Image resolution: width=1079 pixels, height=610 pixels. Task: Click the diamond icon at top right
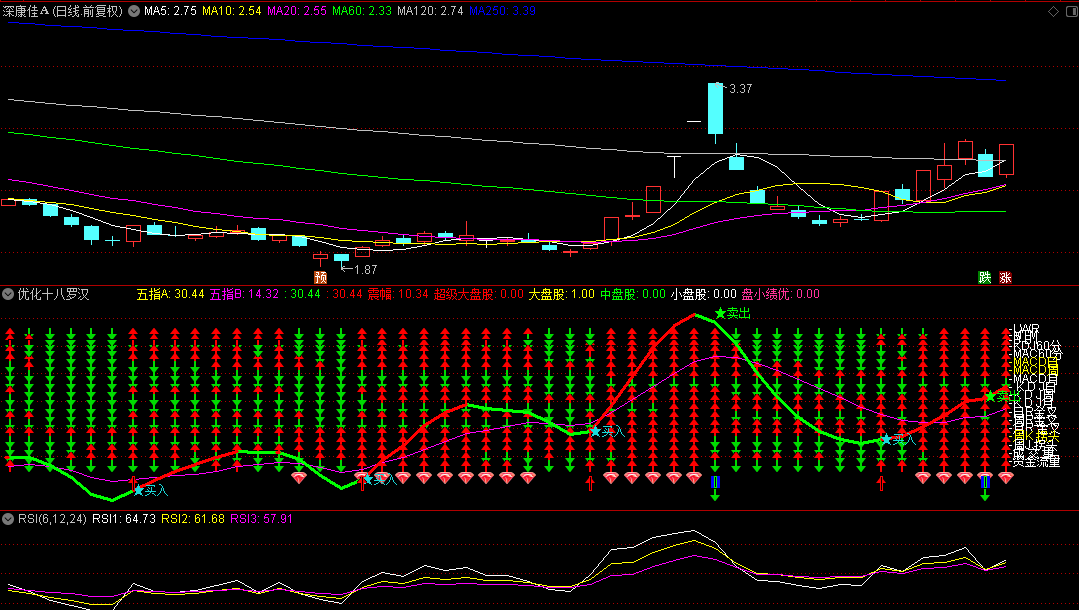(1053, 11)
